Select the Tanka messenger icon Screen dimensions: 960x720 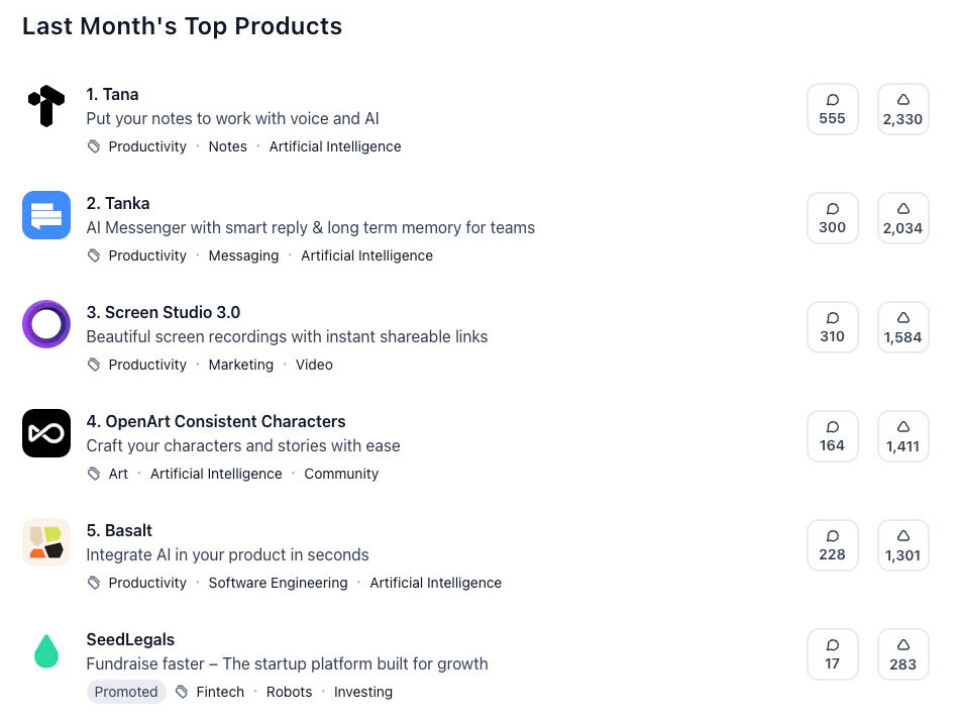click(x=46, y=215)
